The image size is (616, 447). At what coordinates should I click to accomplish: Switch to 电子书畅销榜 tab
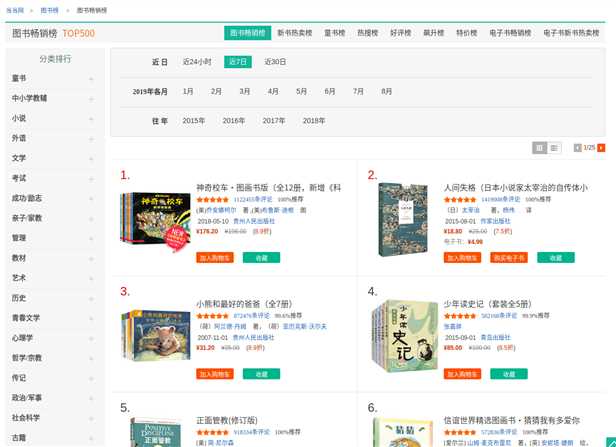(510, 33)
